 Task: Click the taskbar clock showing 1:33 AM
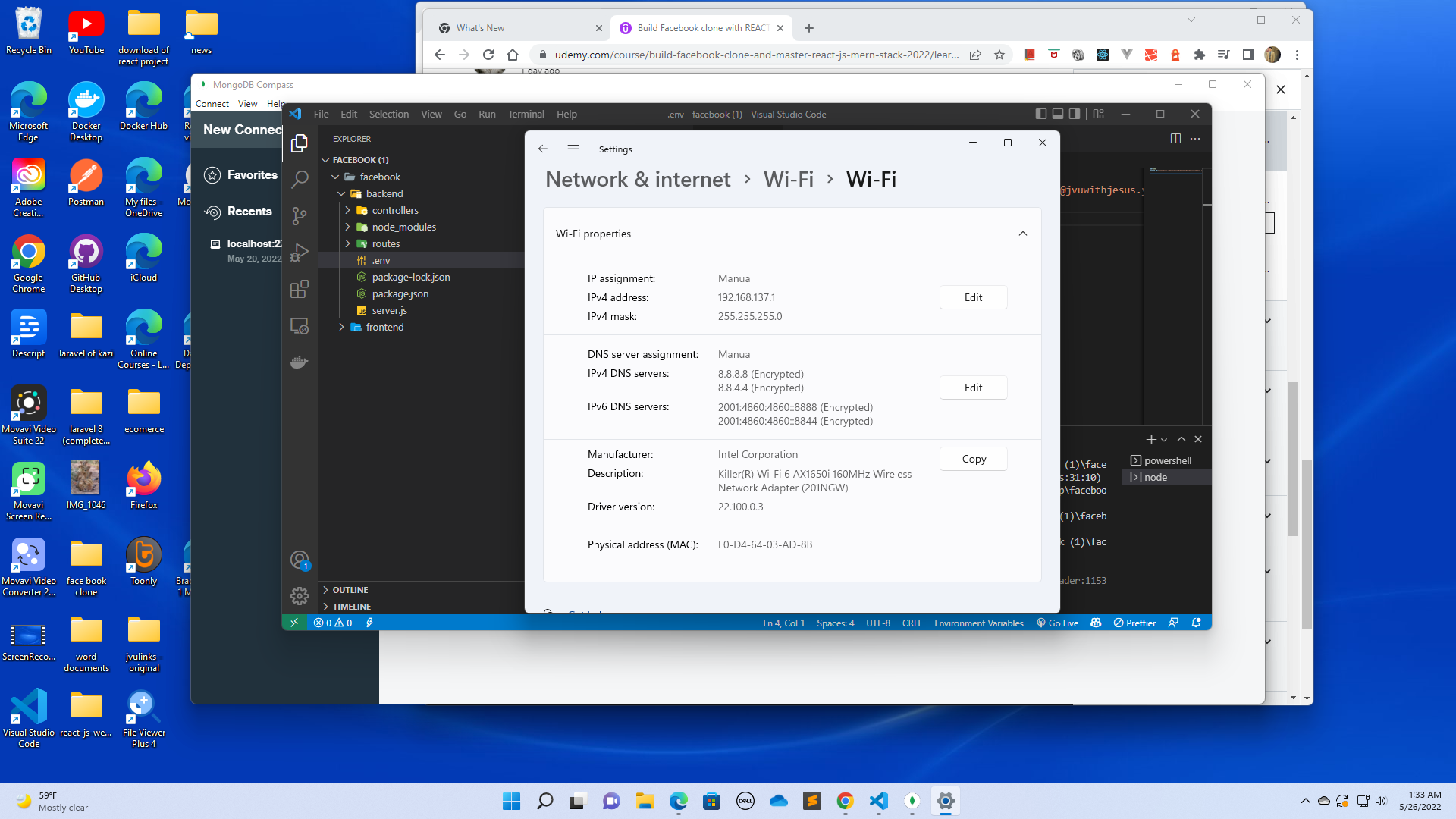point(1420,801)
